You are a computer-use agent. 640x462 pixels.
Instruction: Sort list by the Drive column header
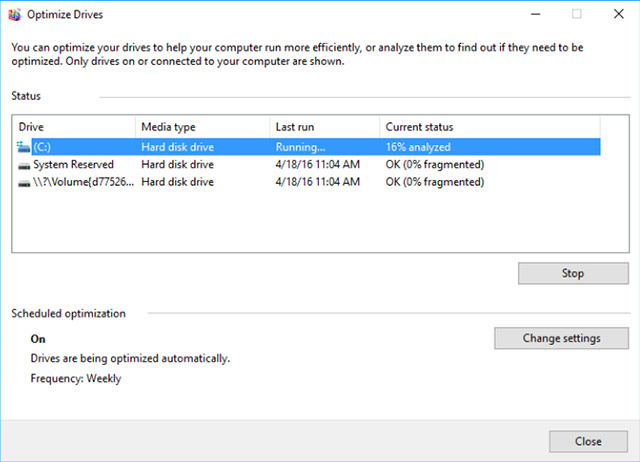tap(73, 127)
